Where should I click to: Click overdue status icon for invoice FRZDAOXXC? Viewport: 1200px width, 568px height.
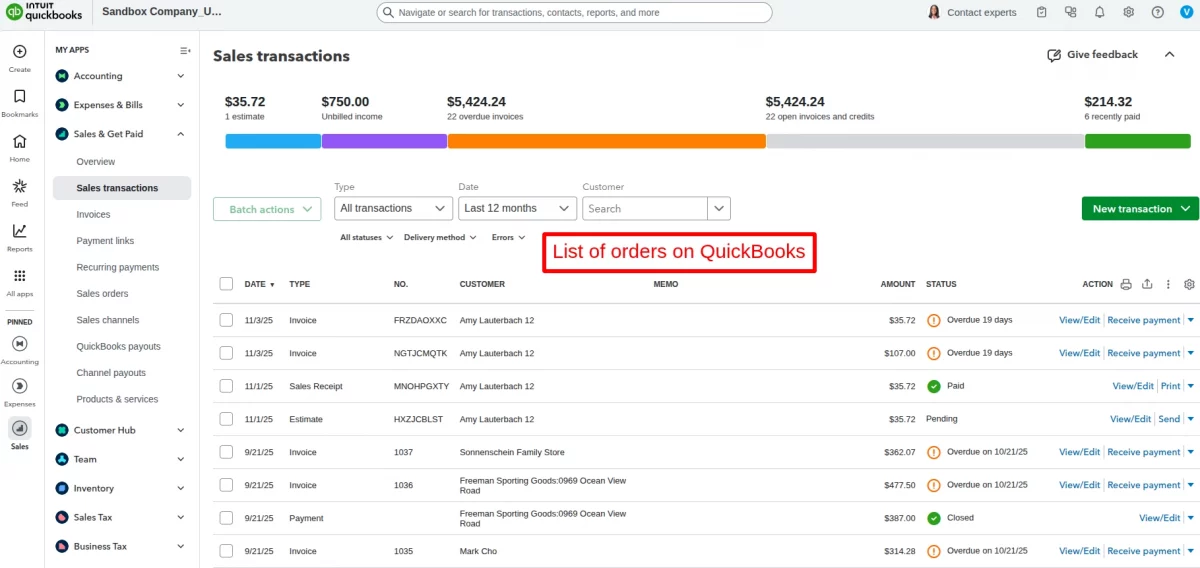(x=933, y=320)
